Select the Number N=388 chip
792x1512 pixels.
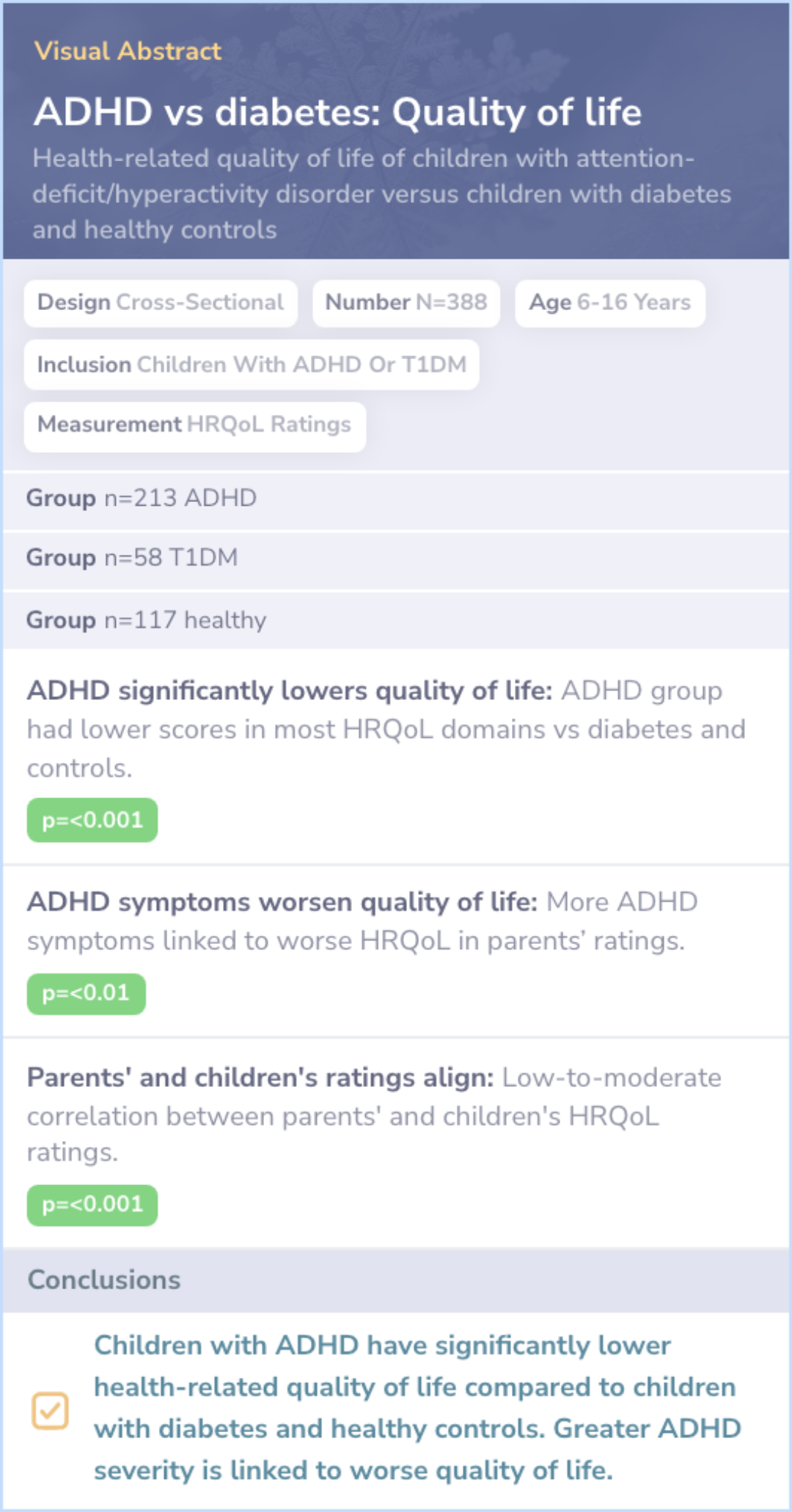406,303
